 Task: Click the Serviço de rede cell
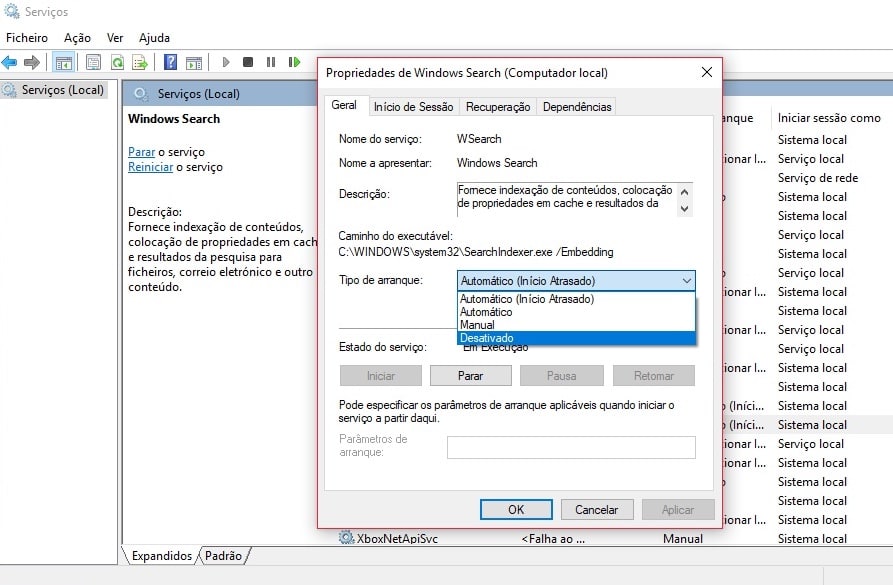[818, 178]
